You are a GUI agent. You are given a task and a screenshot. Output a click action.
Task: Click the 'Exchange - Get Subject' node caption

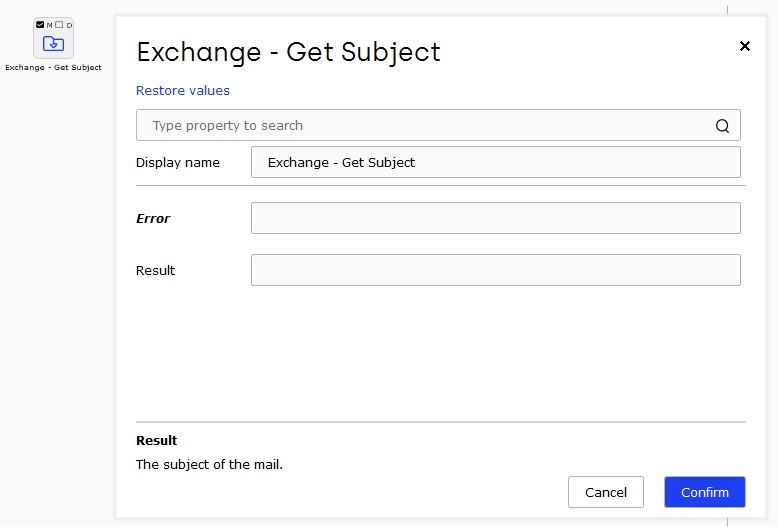pos(53,67)
